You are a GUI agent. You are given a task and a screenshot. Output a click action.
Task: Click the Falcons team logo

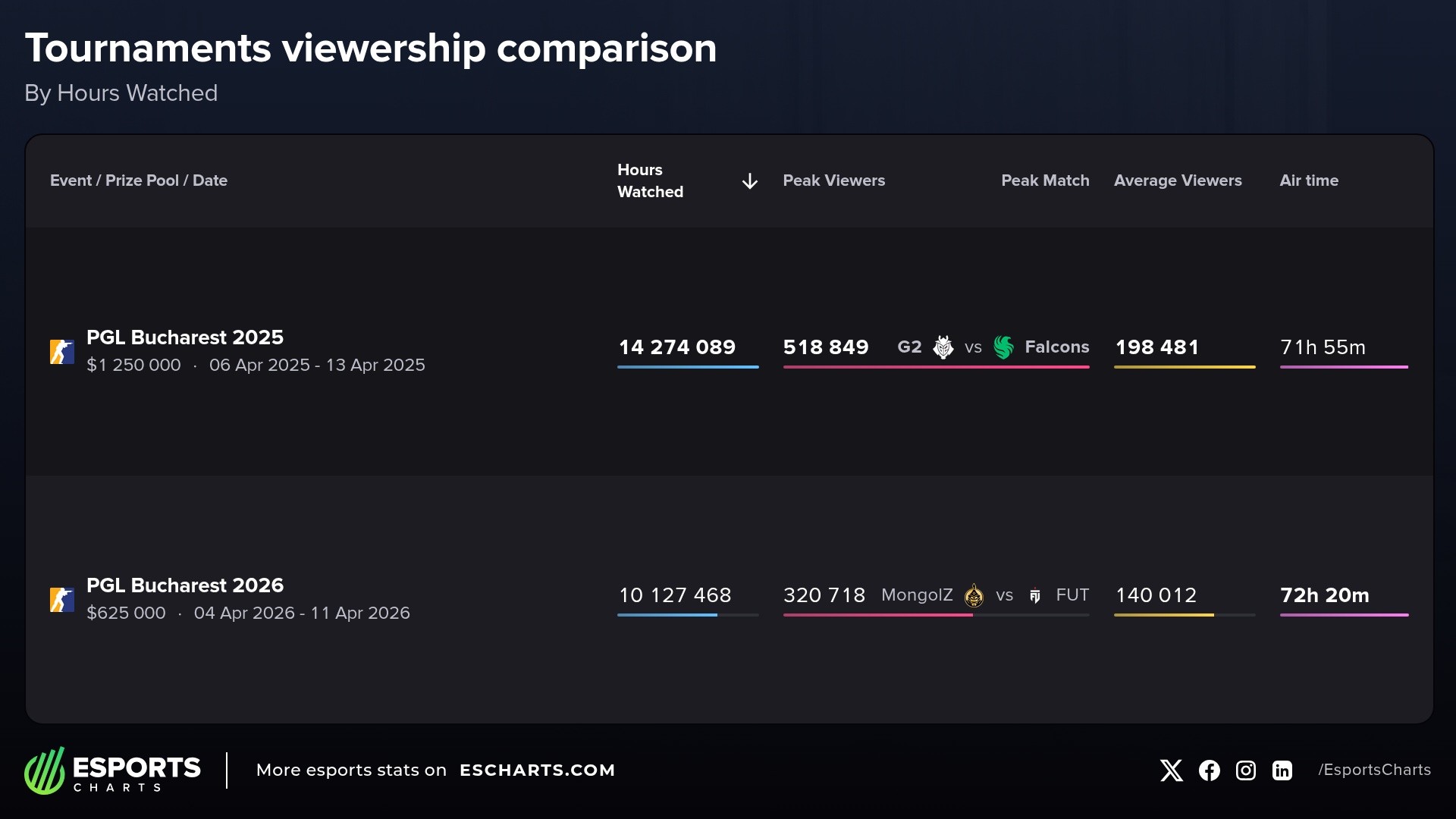click(x=1003, y=347)
